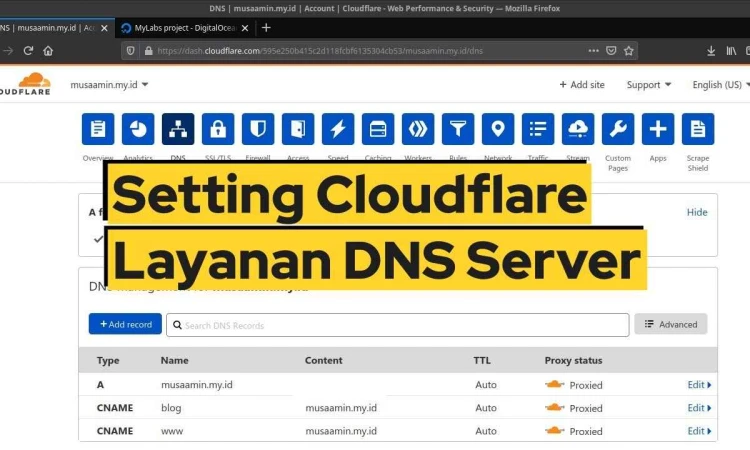The image size is (750, 450).
Task: Open Firefox downloads panel
Action: point(711,51)
